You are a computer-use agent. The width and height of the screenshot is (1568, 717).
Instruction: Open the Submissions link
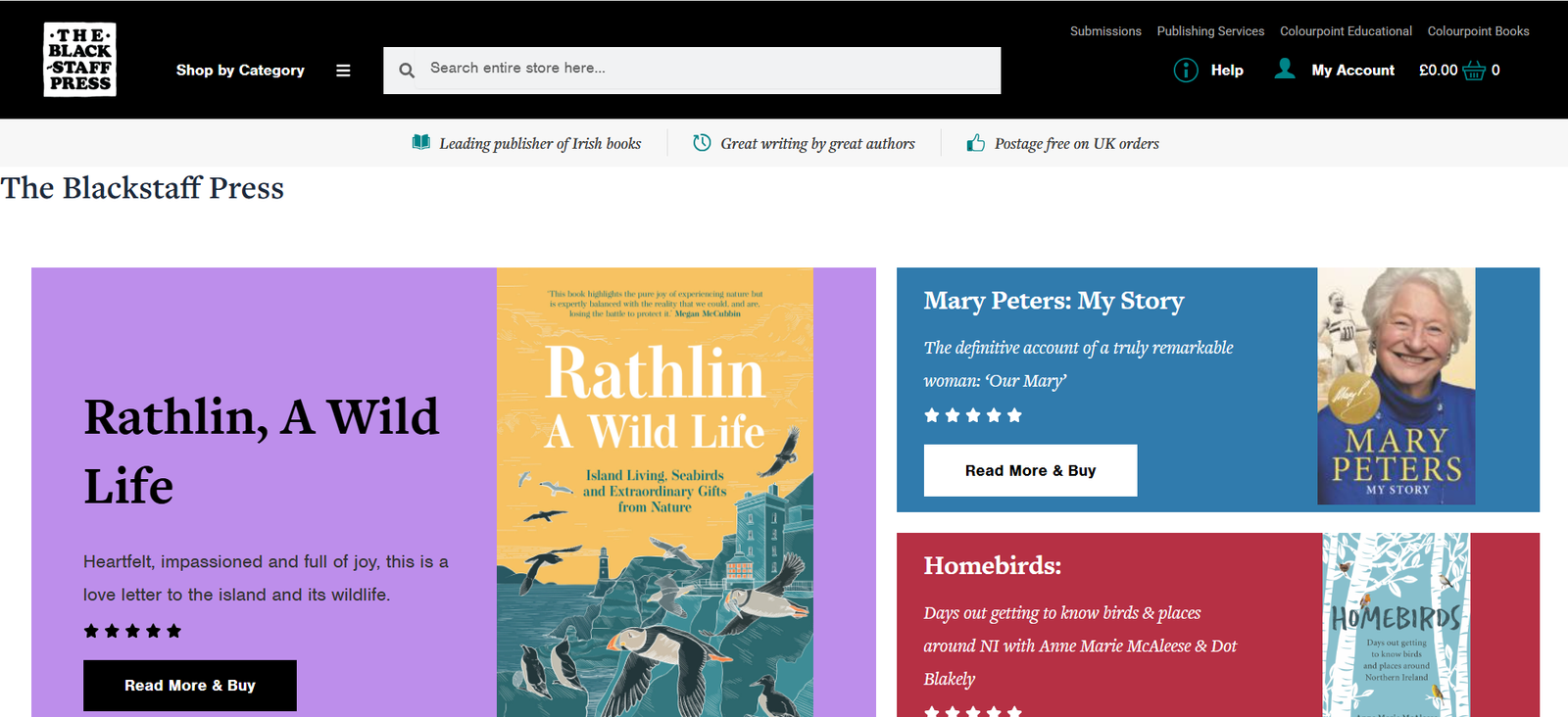(x=1105, y=31)
